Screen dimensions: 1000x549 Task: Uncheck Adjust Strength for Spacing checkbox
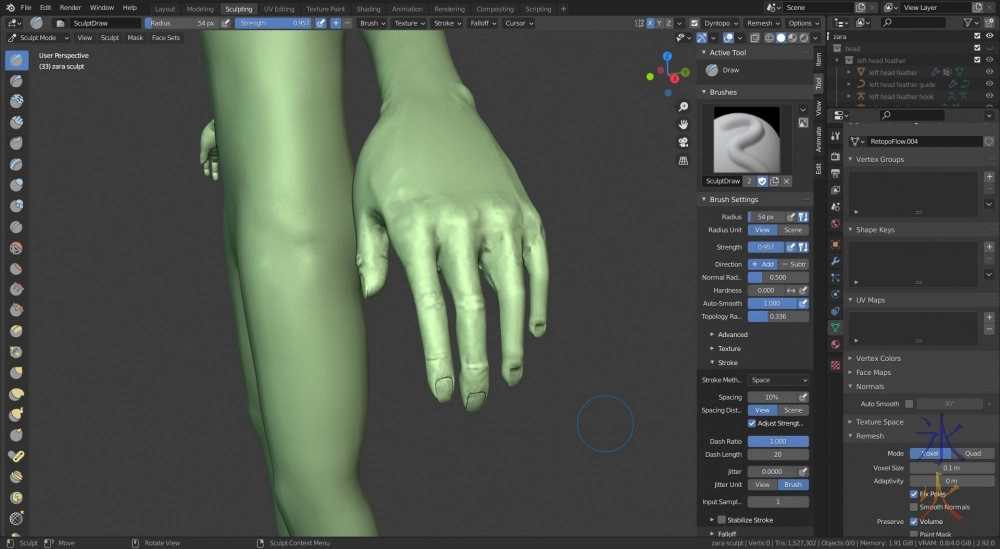click(x=752, y=423)
